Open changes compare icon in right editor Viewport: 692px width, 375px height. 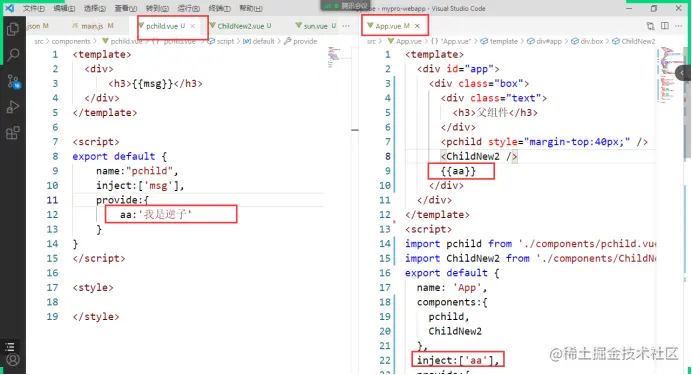(651, 26)
